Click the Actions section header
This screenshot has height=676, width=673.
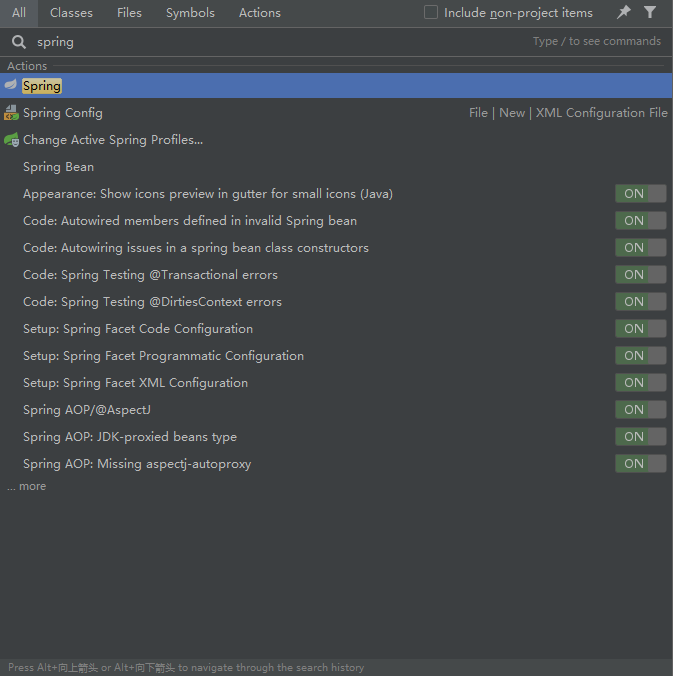[x=27, y=66]
